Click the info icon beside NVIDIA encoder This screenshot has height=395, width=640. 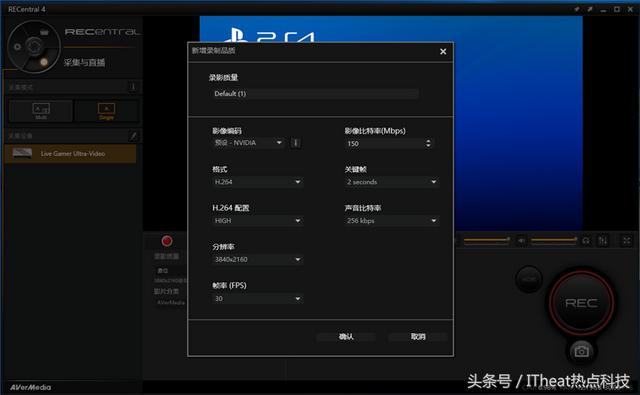pyautogui.click(x=296, y=143)
